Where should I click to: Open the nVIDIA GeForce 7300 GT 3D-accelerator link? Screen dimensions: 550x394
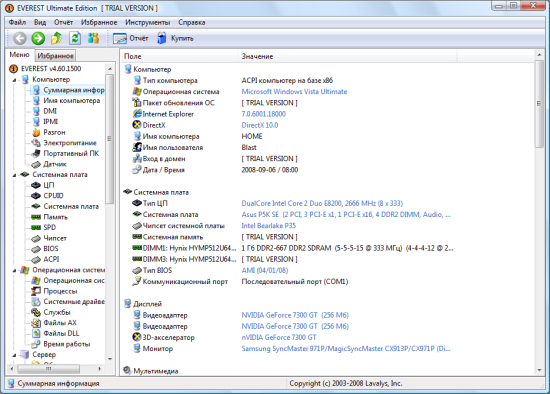(x=279, y=338)
